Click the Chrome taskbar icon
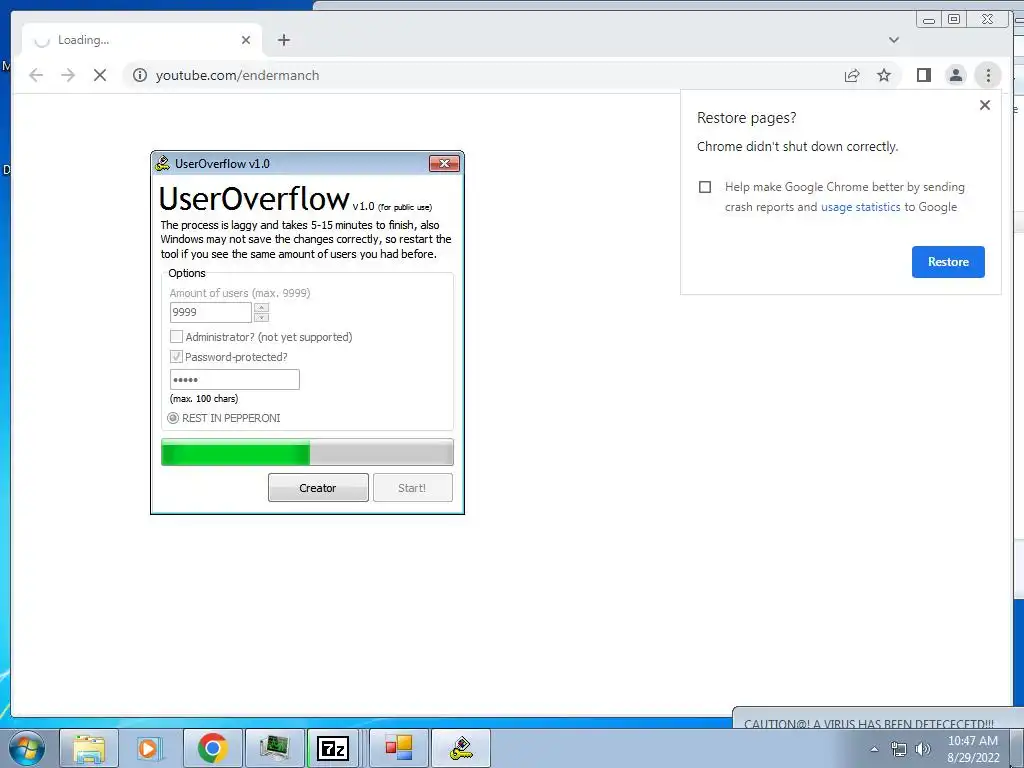1024x768 pixels. coord(212,748)
